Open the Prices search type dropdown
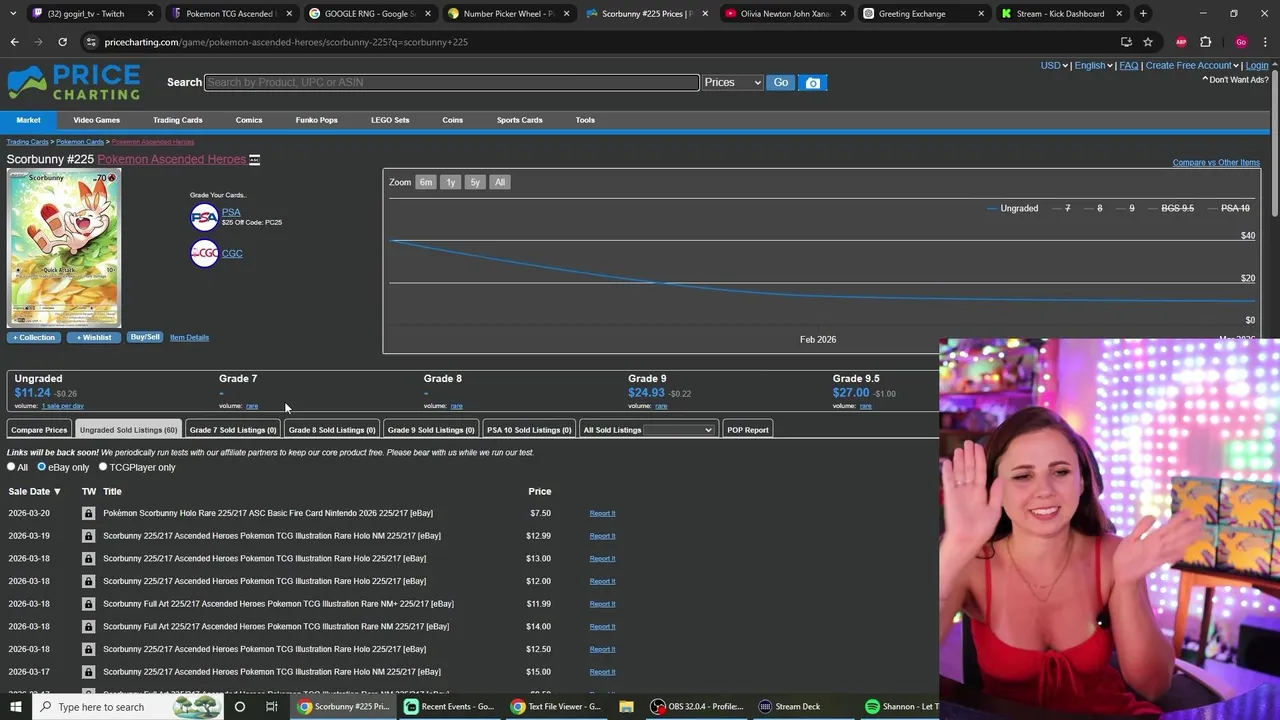 [732, 83]
